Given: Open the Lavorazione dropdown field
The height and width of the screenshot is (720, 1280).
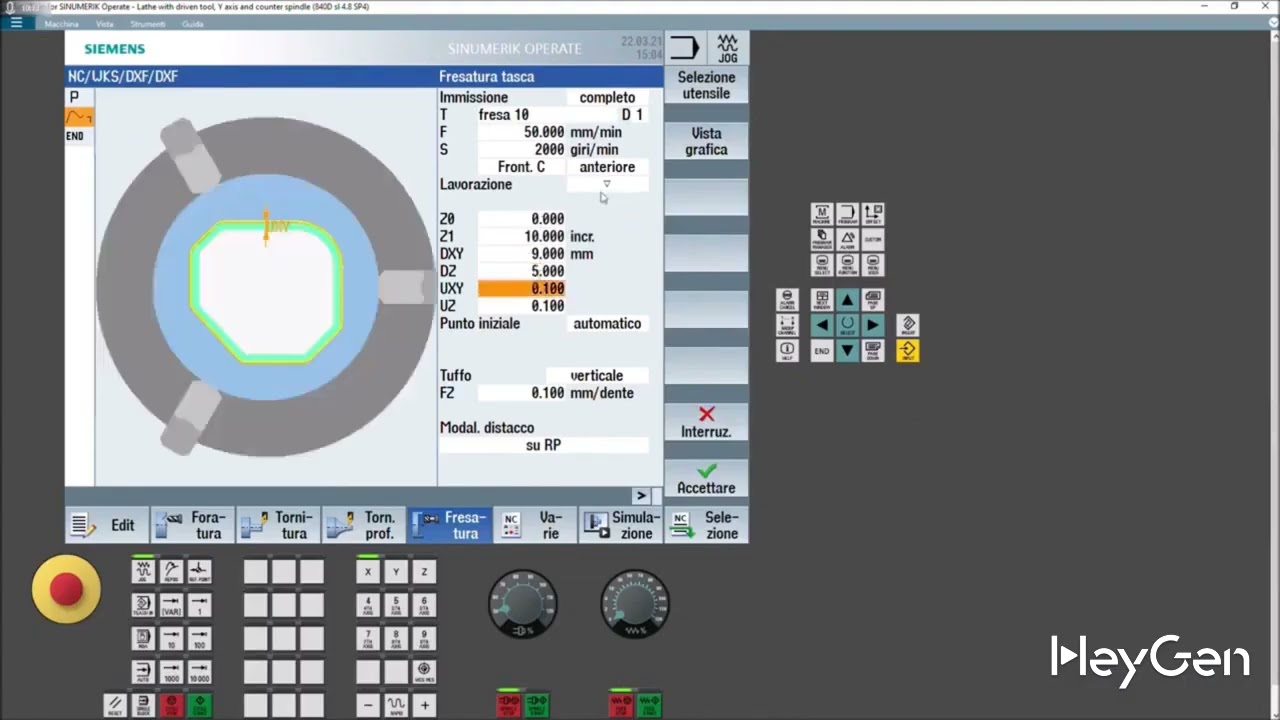Looking at the screenshot, I should click(607, 184).
